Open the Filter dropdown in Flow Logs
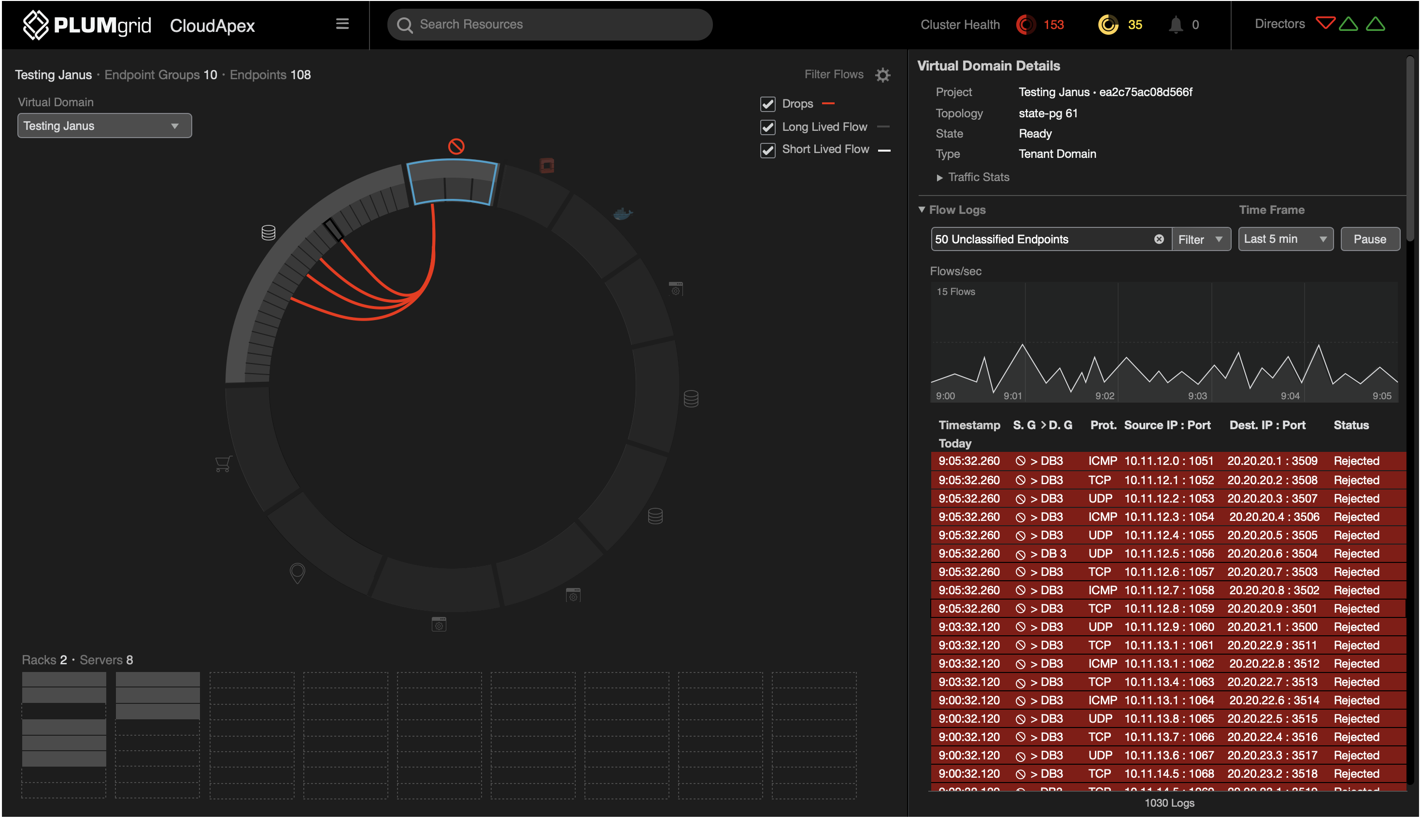The image size is (1420, 840). [x=1201, y=239]
